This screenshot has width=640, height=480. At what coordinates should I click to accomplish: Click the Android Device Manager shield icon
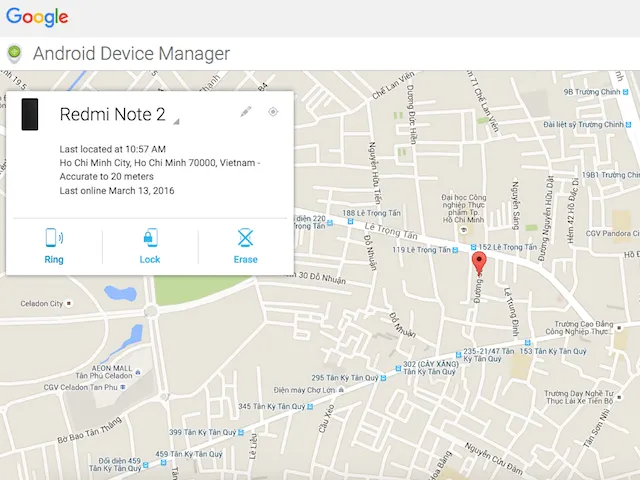[14, 54]
